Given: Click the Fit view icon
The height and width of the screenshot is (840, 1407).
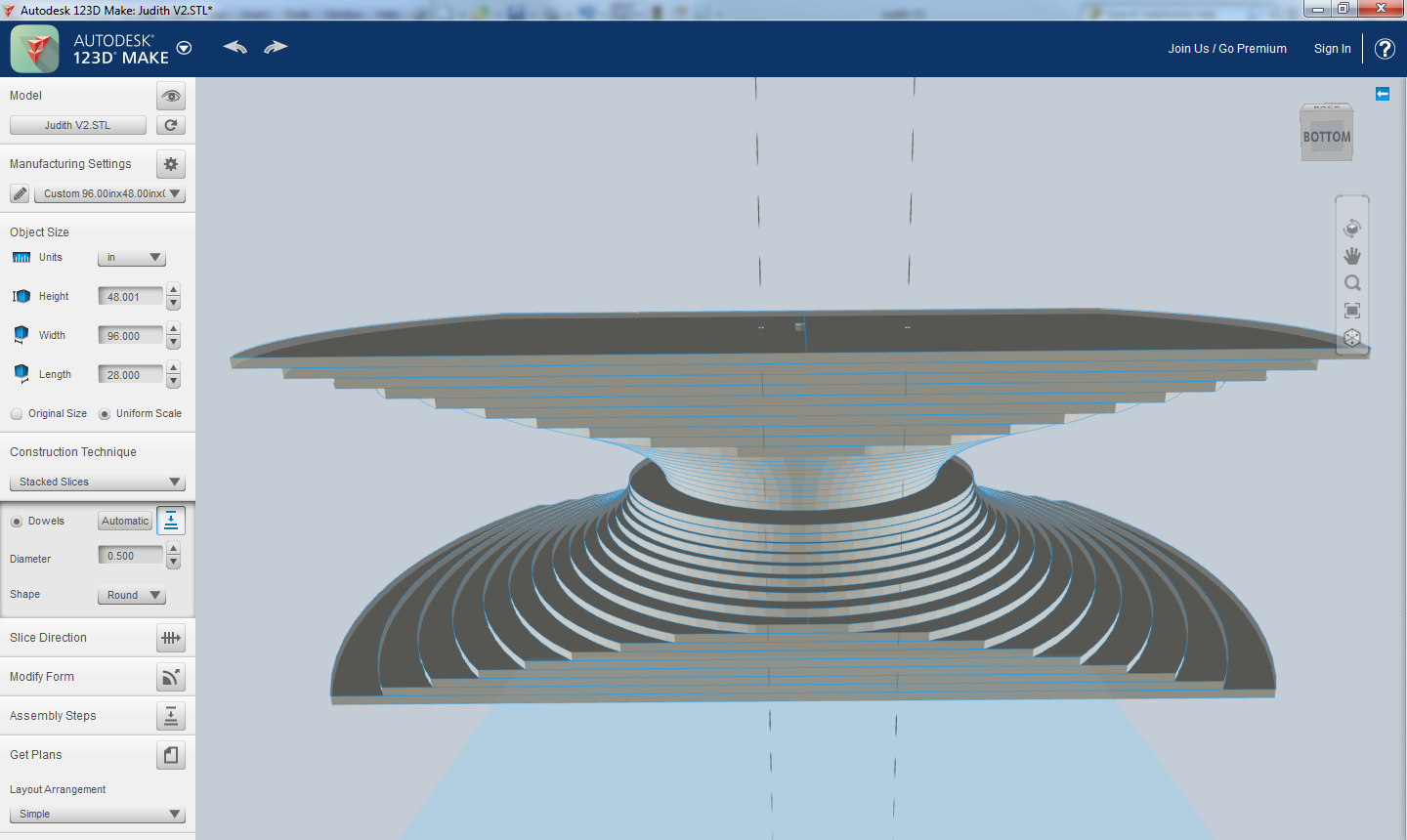Looking at the screenshot, I should tap(1352, 310).
